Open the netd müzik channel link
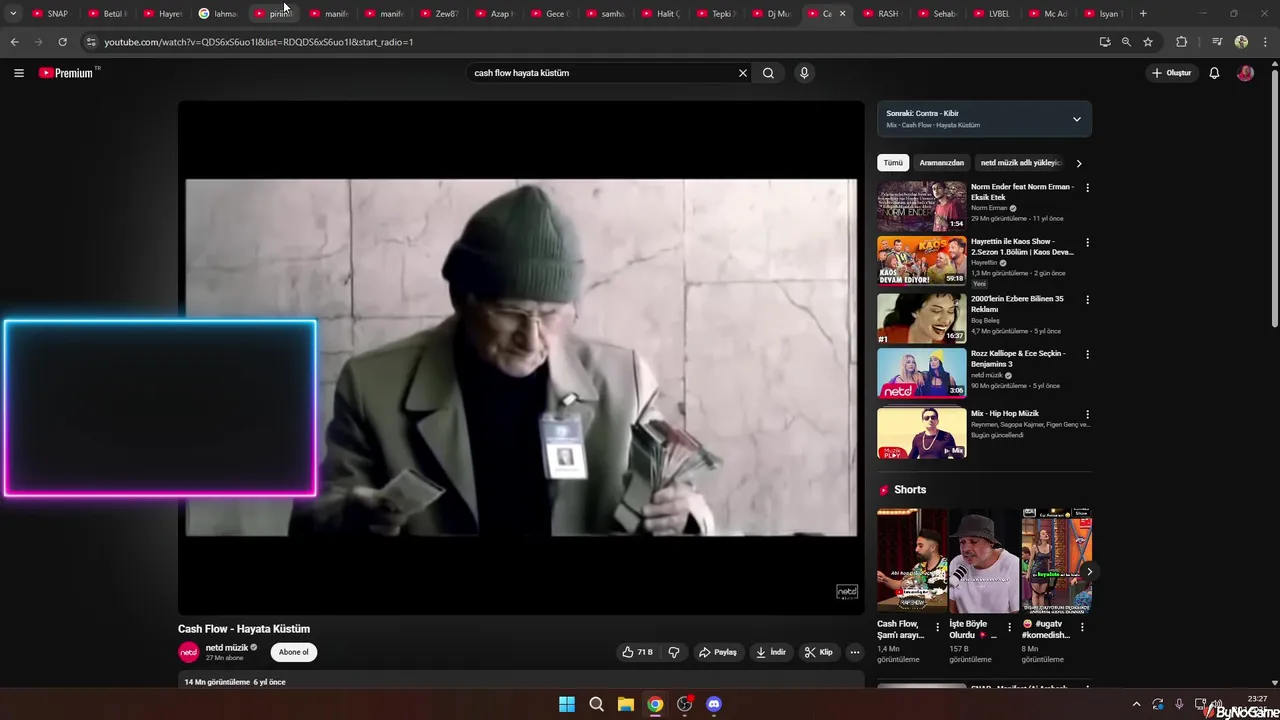Viewport: 1280px width, 720px height. pyautogui.click(x=227, y=648)
